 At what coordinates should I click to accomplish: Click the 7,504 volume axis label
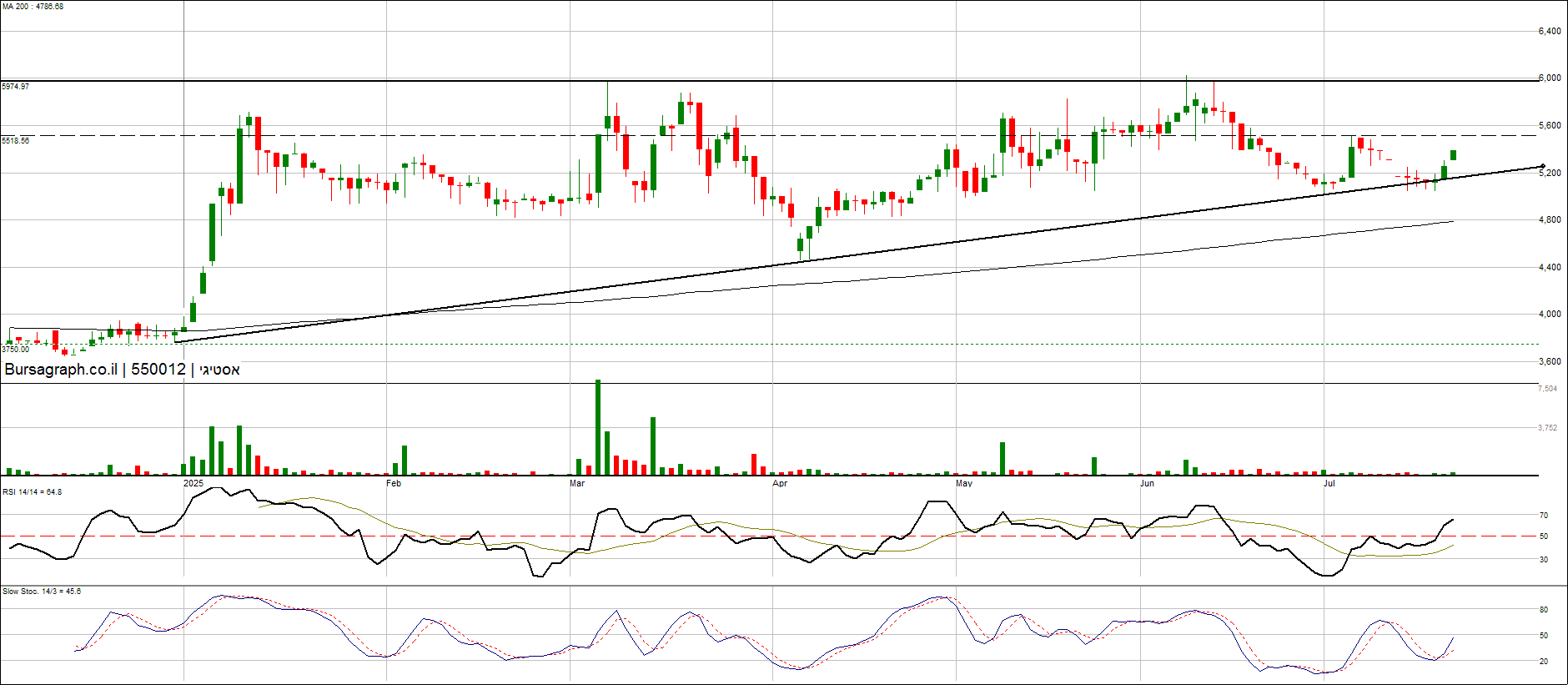tap(1548, 389)
